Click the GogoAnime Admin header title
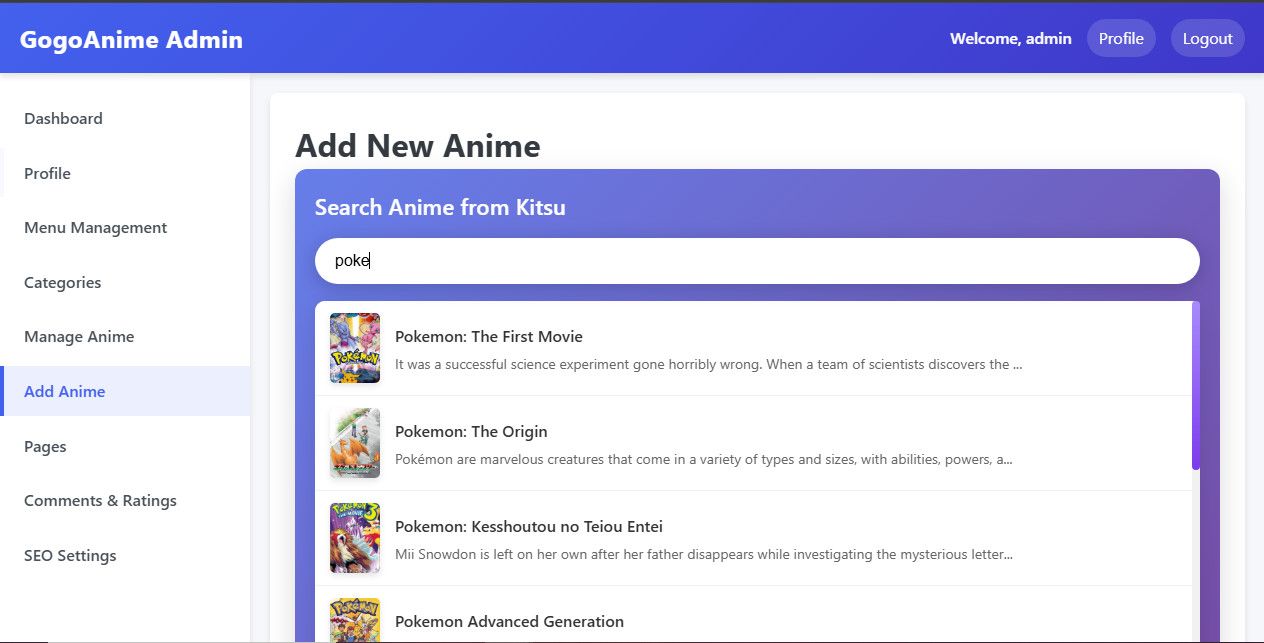The width and height of the screenshot is (1264, 643). pos(131,40)
